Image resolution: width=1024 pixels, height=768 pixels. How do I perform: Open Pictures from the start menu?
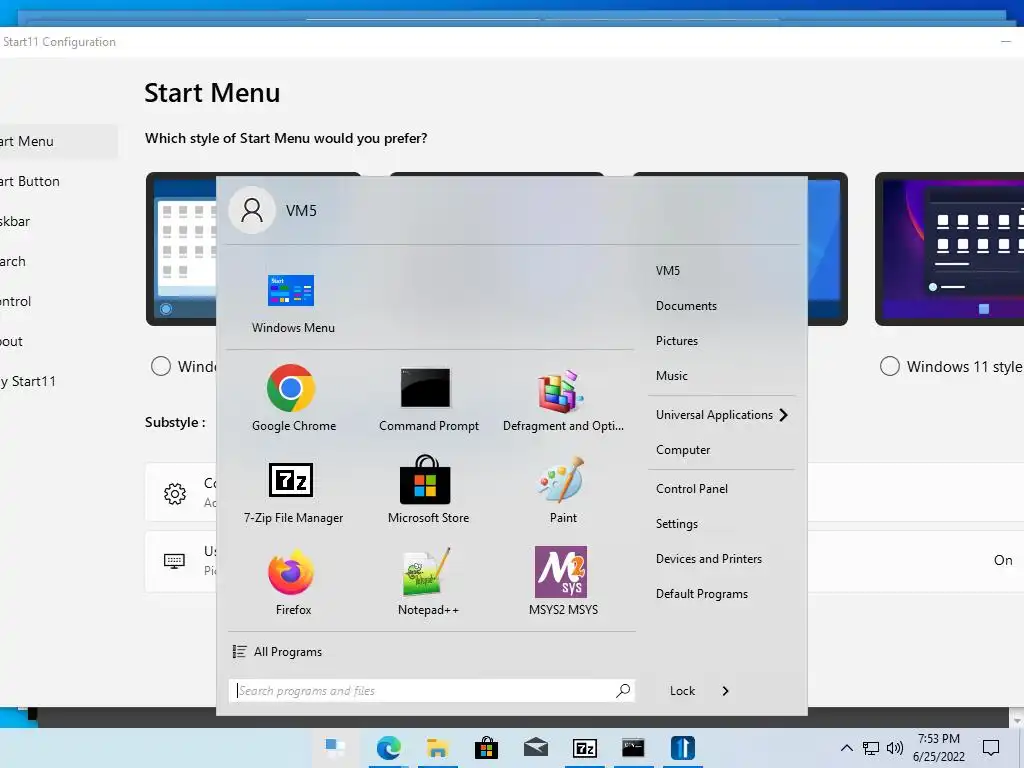(x=677, y=341)
